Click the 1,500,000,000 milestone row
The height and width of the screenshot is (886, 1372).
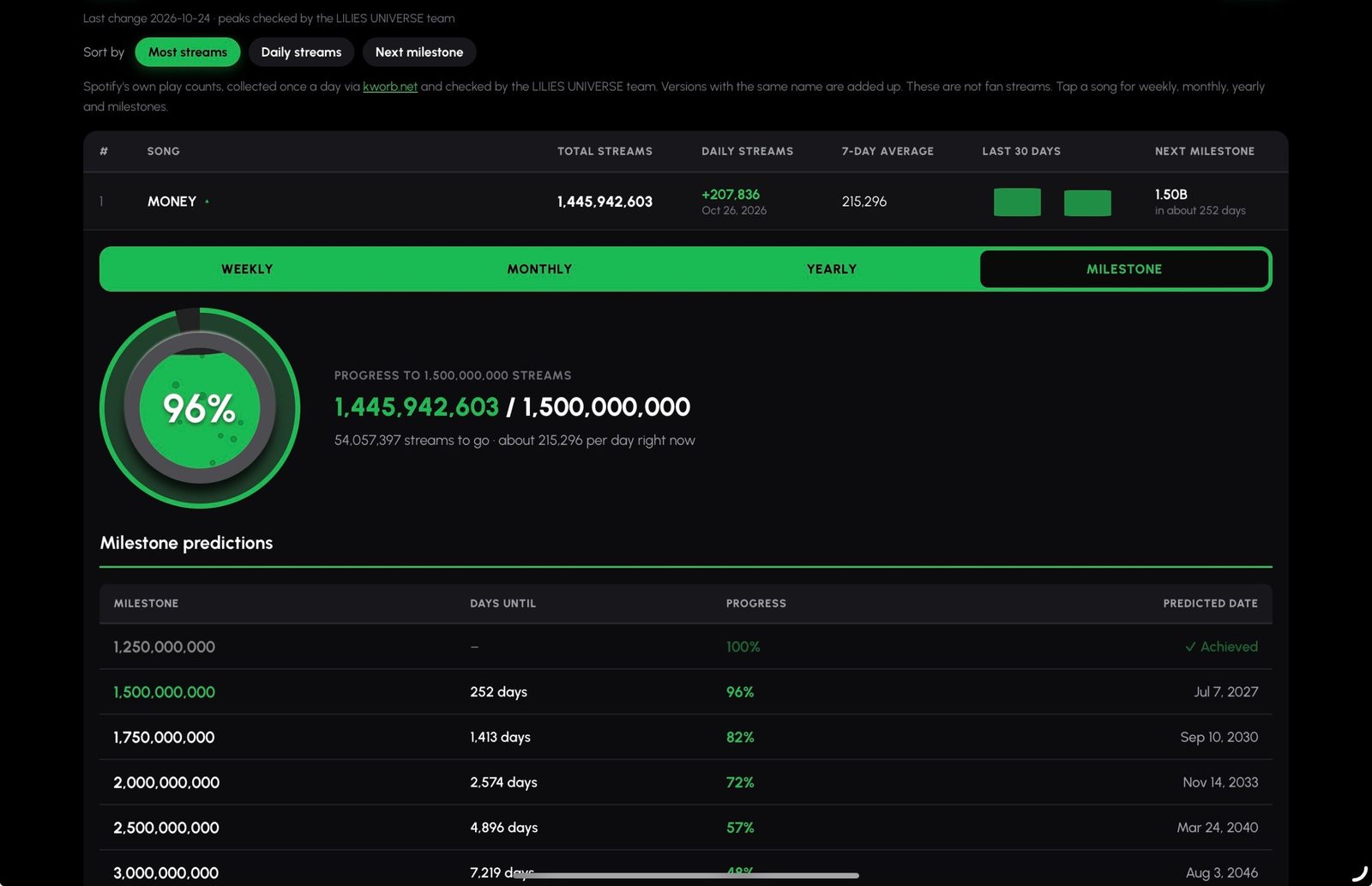coord(686,692)
